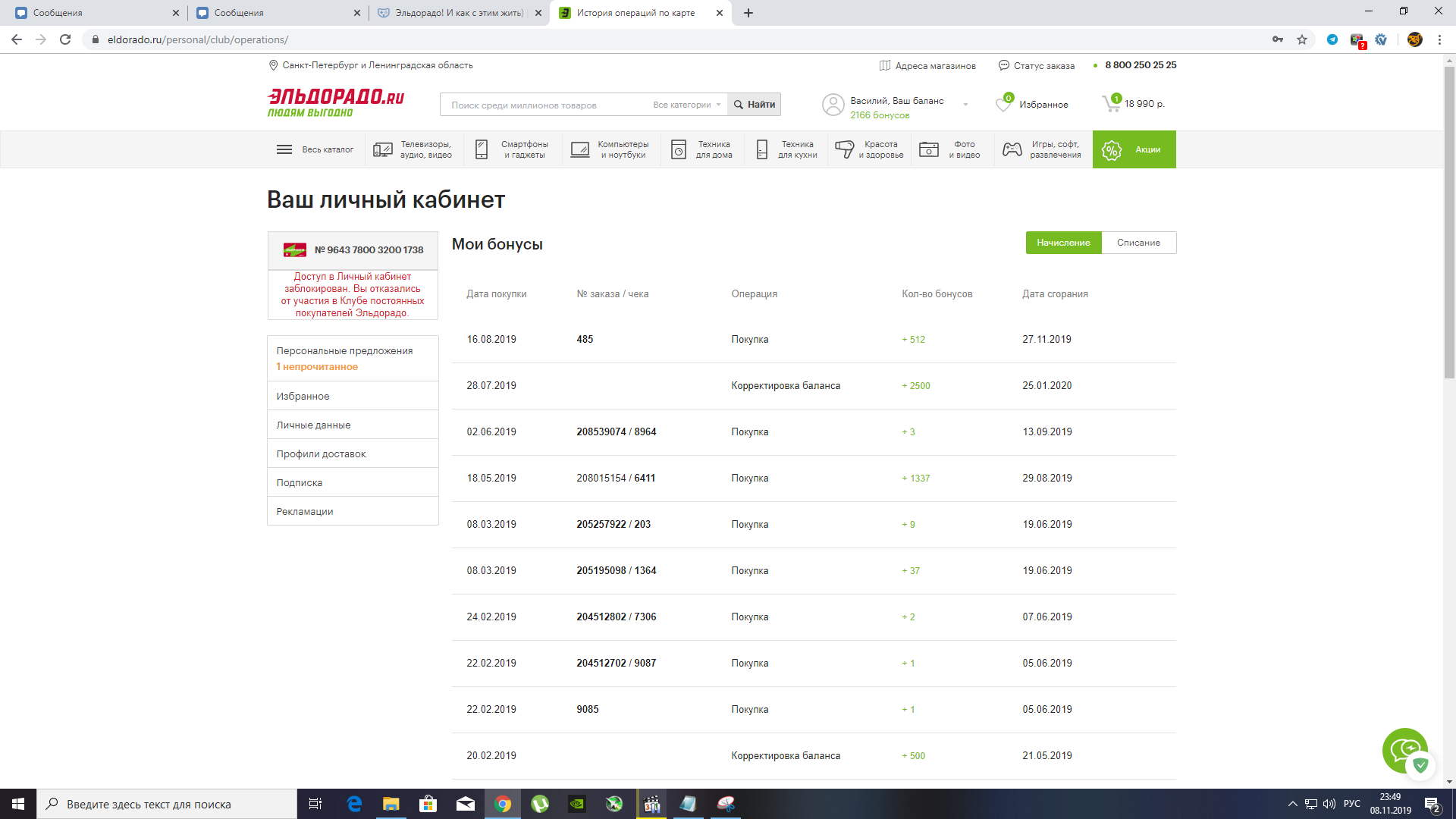Open Смартфоны и гаджеты category
The height and width of the screenshot is (819, 1456).
(513, 149)
